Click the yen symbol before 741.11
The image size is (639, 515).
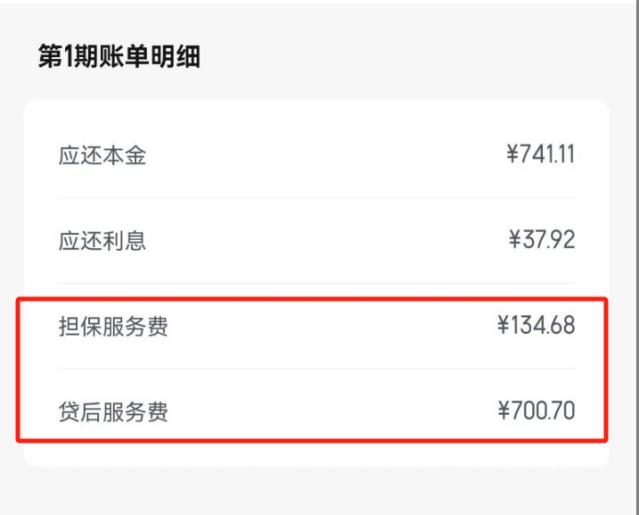[513, 155]
